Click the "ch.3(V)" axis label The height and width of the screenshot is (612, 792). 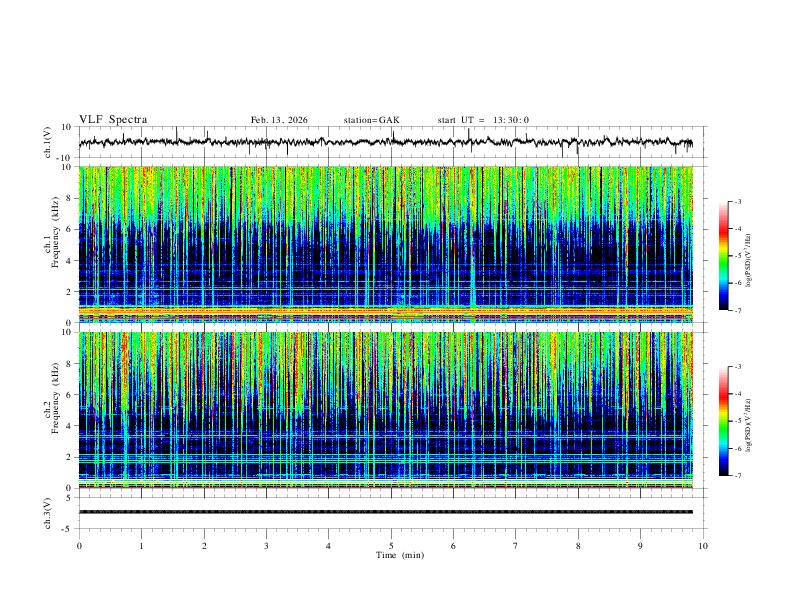pyautogui.click(x=47, y=513)
